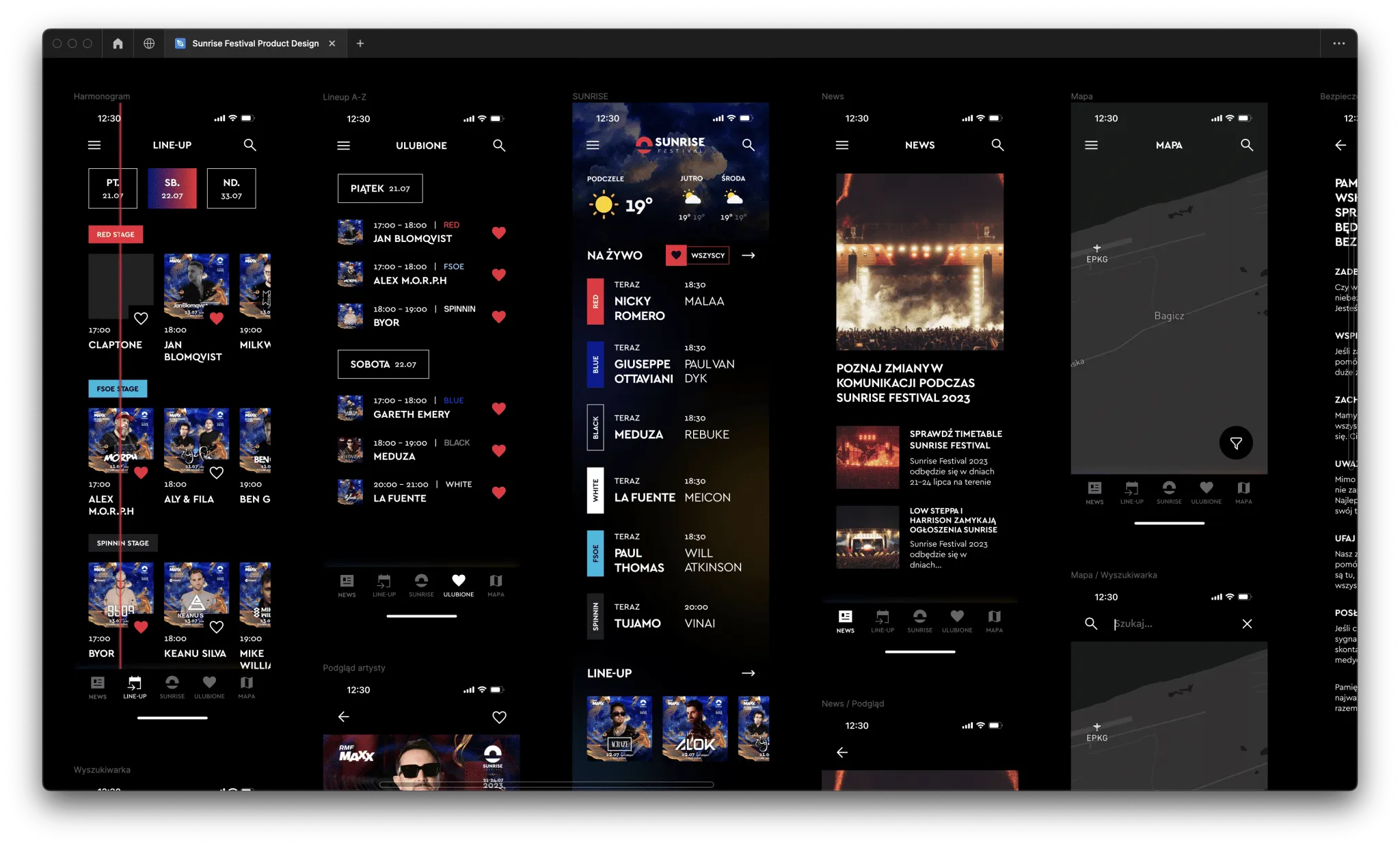Close the Sunrise Festival Product Design tab

[x=332, y=43]
